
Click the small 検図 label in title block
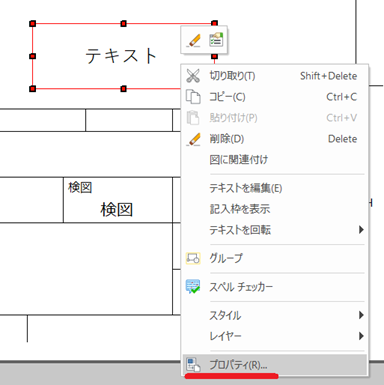click(x=80, y=187)
